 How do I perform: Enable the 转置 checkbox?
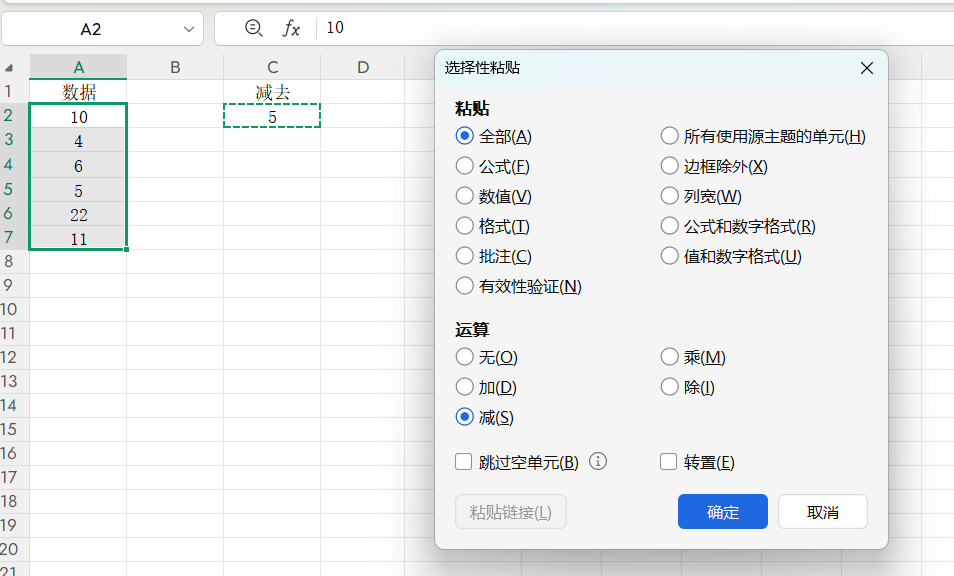click(669, 462)
